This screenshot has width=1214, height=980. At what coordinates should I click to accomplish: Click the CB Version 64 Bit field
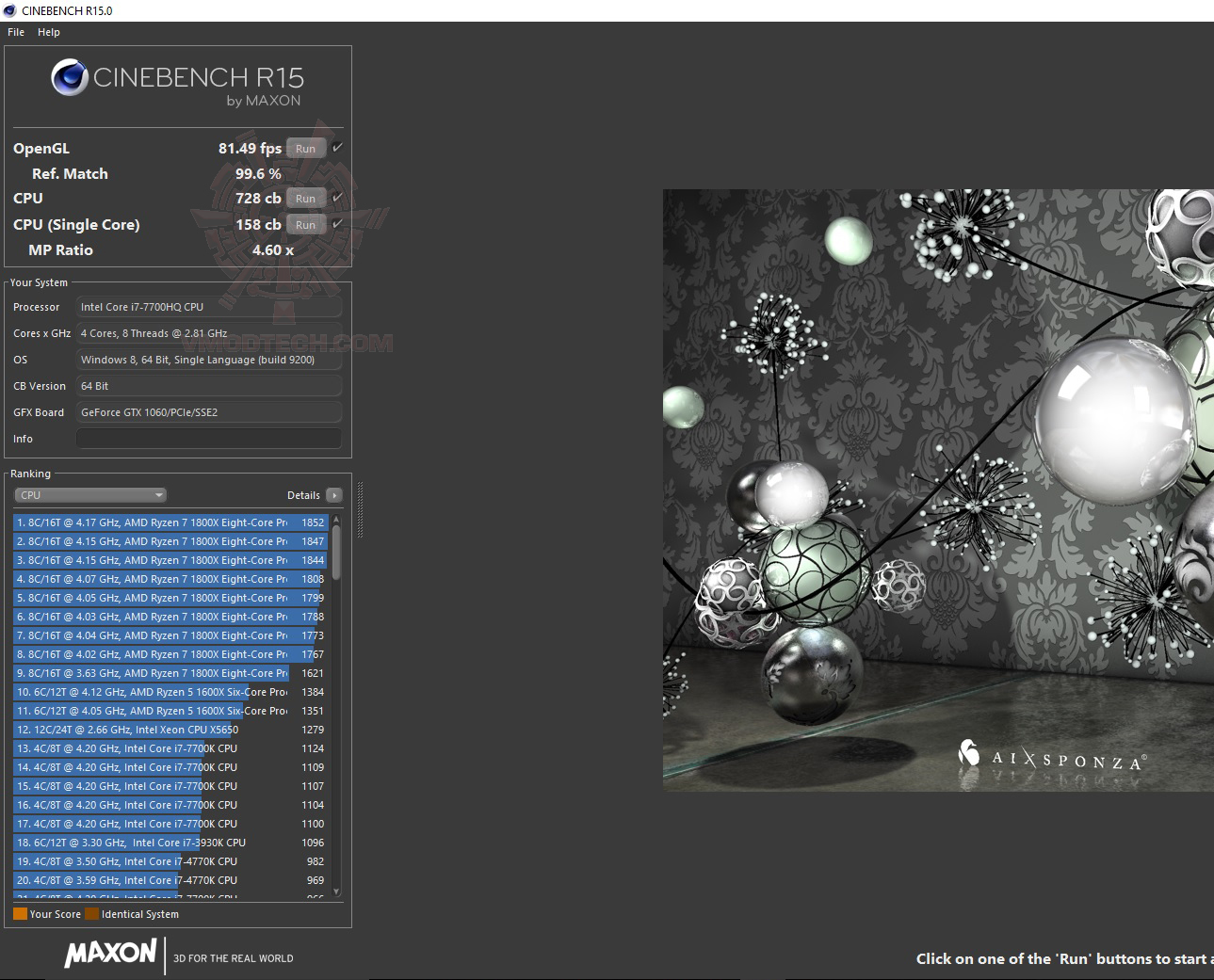pos(209,386)
